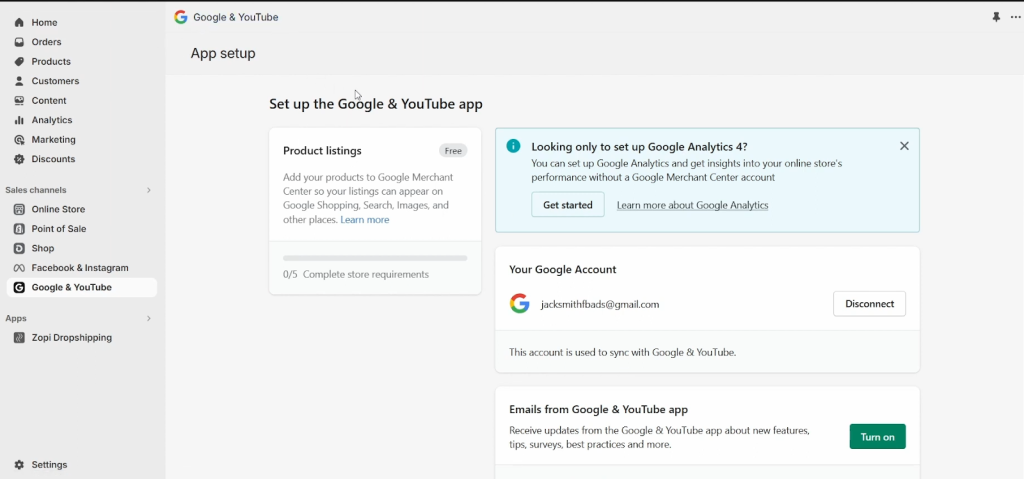Turn on emails from Google & YouTube app
Screen dimensions: 1024x479
pos(877,437)
